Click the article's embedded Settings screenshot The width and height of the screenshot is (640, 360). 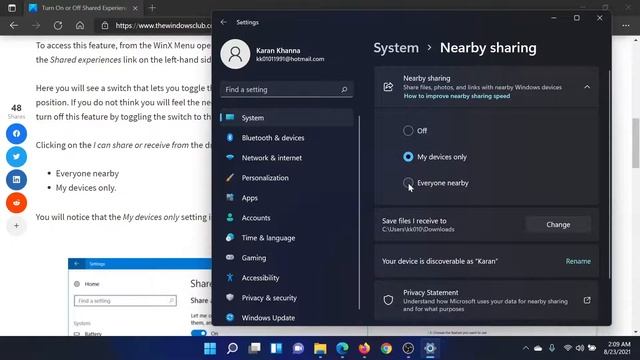[140, 297]
